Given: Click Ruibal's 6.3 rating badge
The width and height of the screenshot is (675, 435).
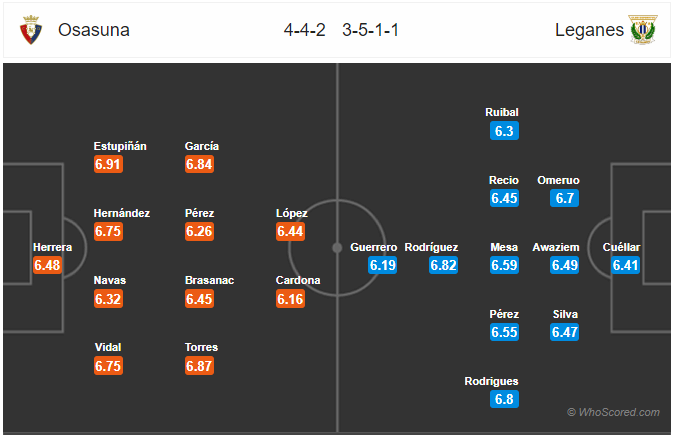Looking at the screenshot, I should [504, 130].
